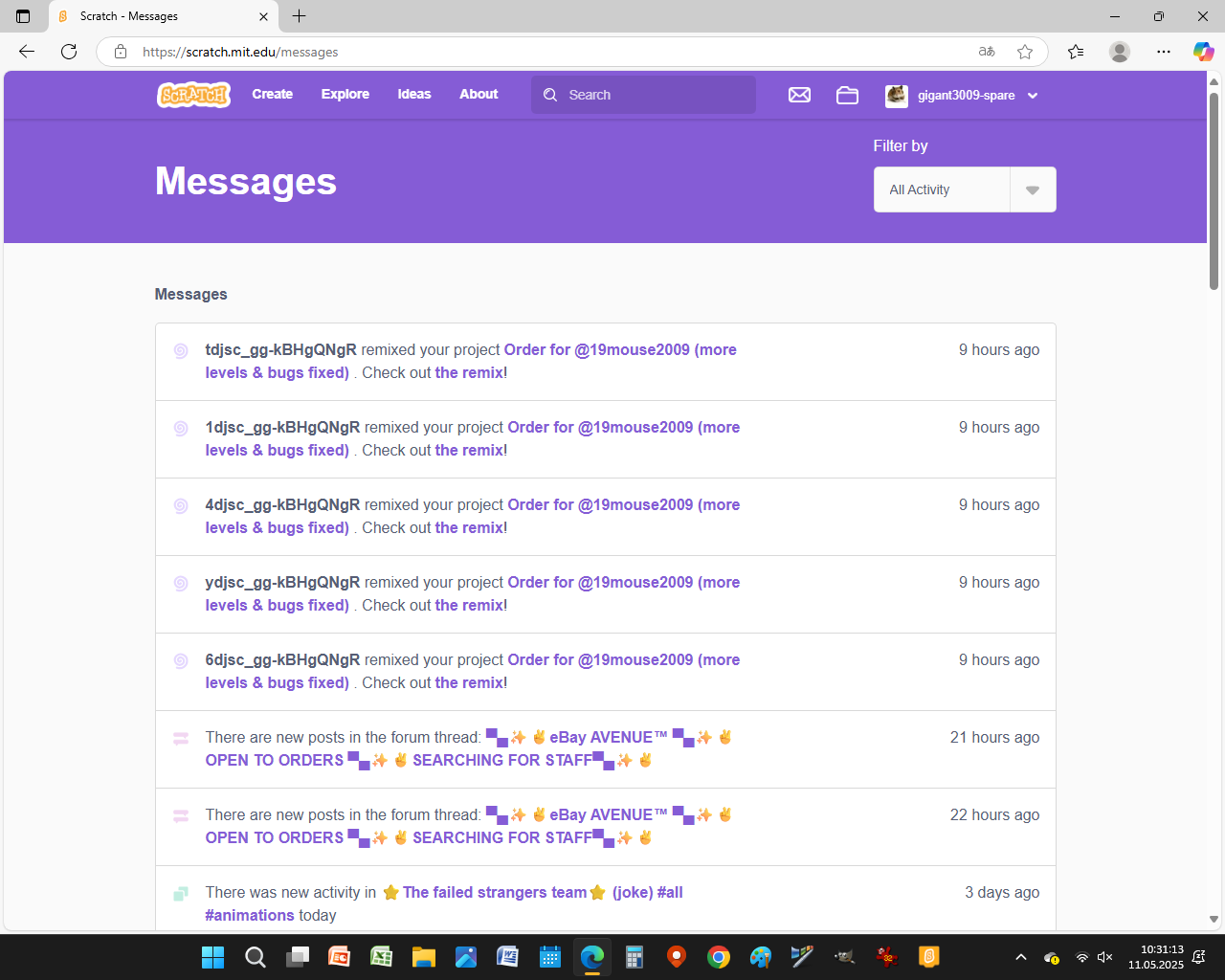Click the browser refresh icon
1225x980 pixels.
point(69,52)
